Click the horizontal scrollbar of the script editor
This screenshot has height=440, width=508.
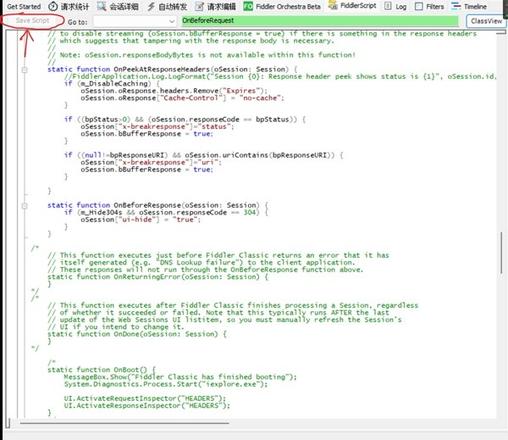click(124, 423)
